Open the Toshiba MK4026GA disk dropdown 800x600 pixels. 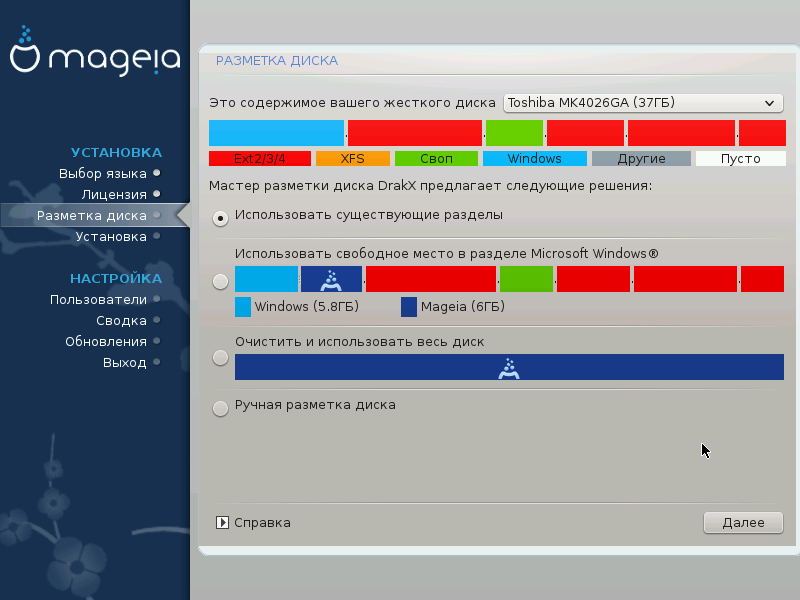[x=643, y=103]
